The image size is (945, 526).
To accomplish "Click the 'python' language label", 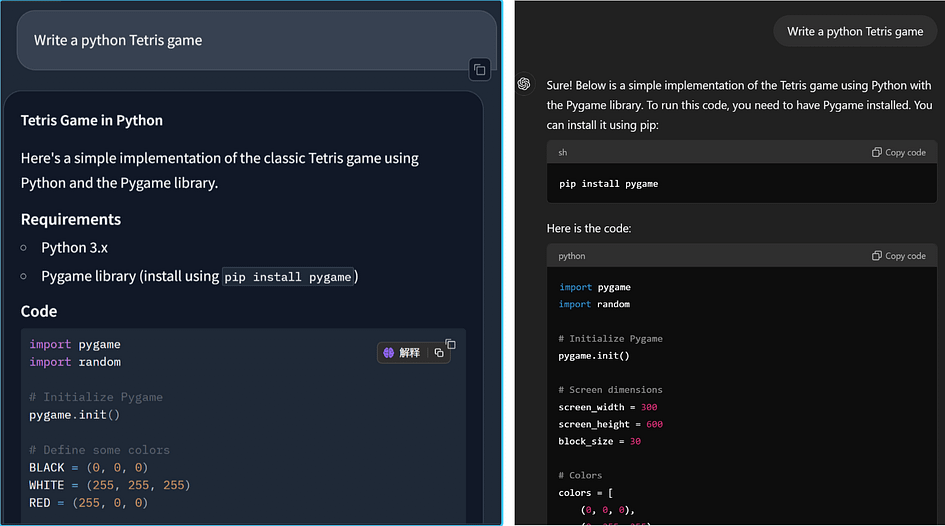I will point(571,256).
